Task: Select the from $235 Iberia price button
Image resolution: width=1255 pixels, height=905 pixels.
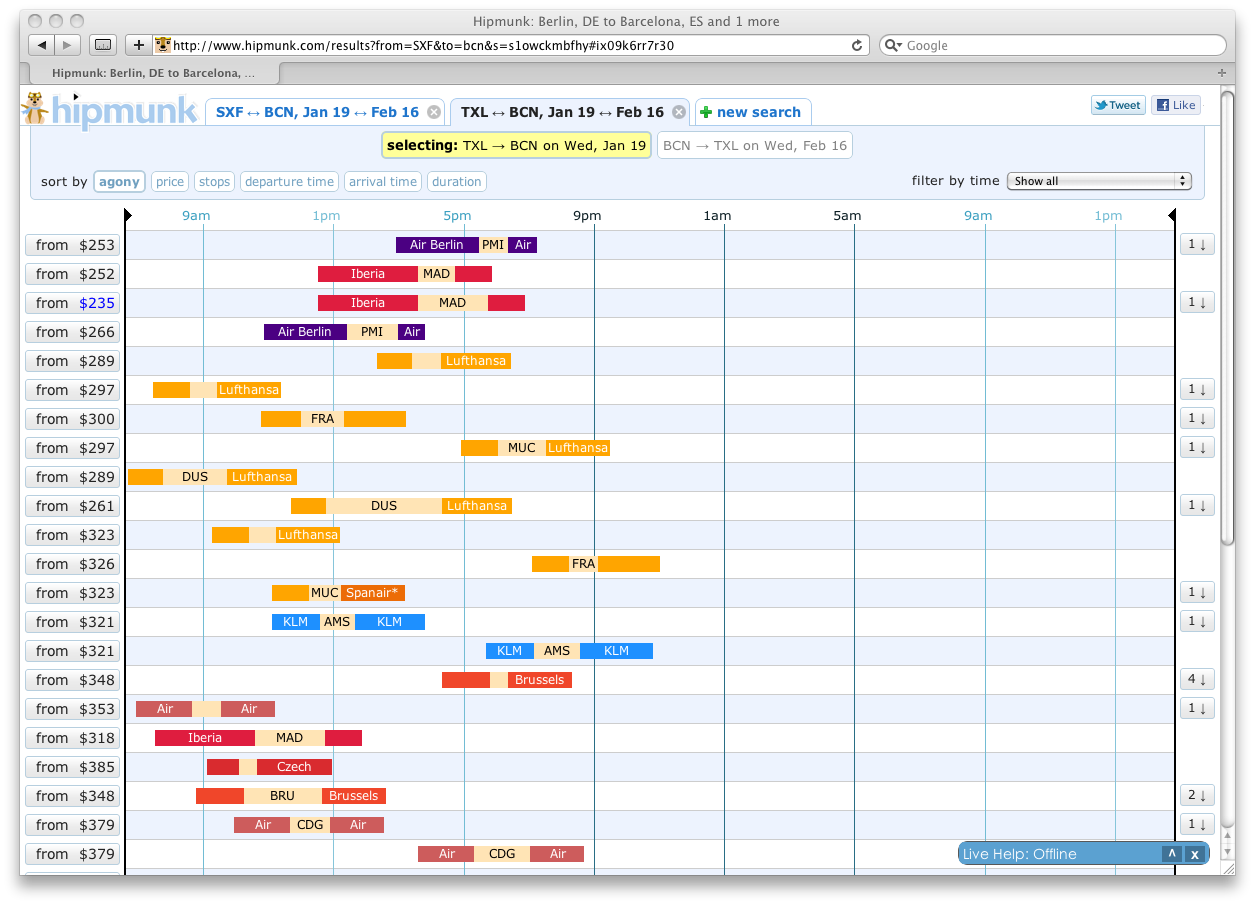Action: [x=74, y=303]
